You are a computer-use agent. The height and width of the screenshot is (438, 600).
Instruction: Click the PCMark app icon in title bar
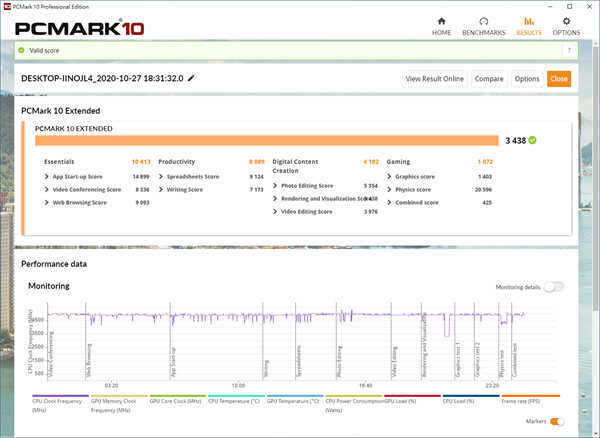(7, 6)
